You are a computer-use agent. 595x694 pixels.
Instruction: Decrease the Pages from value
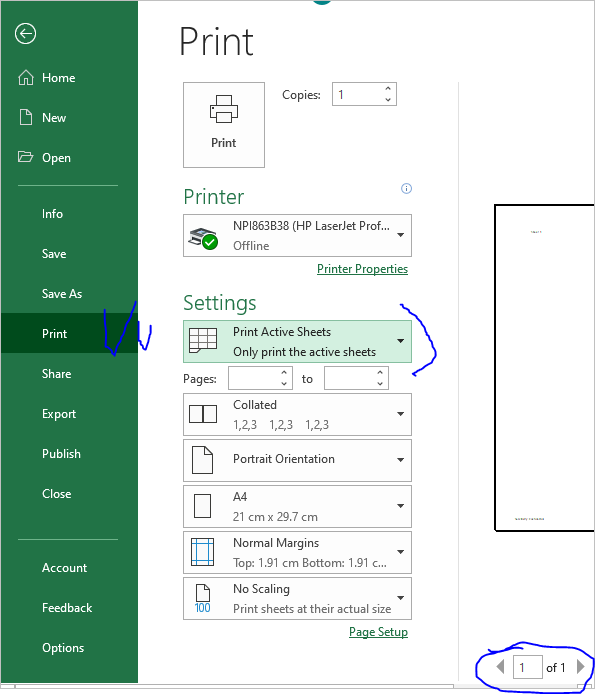[284, 384]
